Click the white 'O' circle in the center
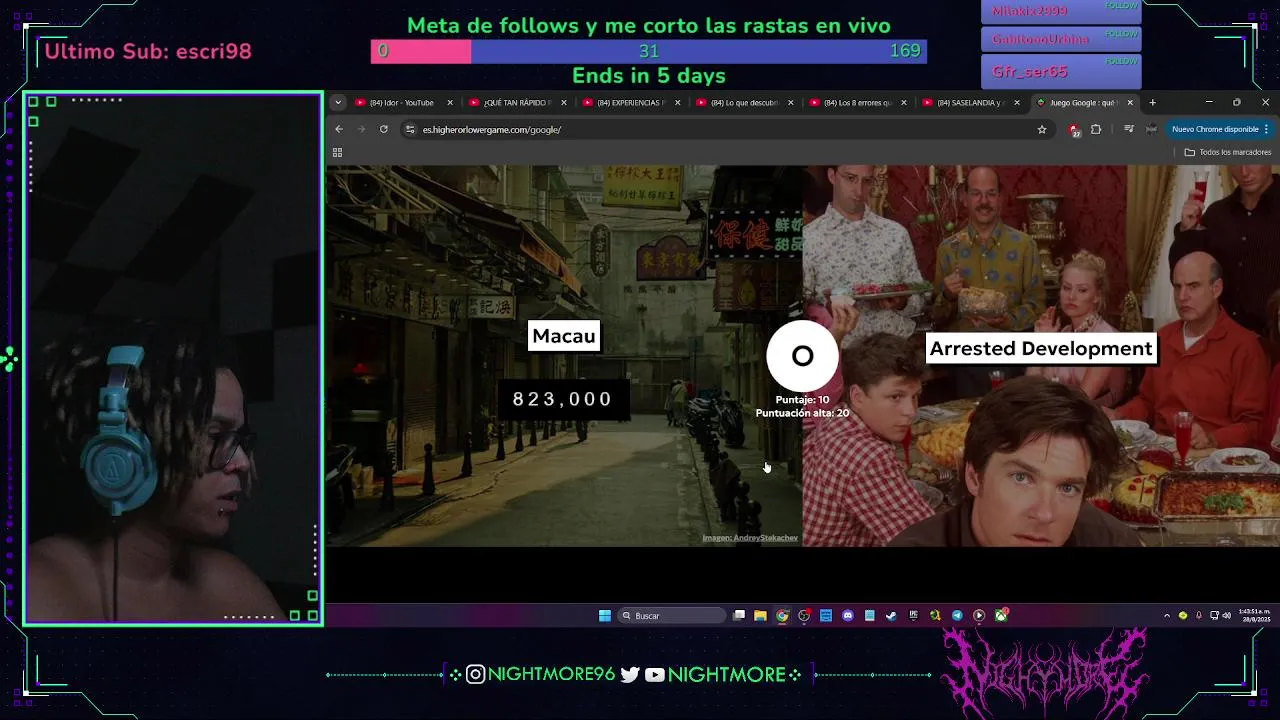The width and height of the screenshot is (1280, 720). coord(802,356)
